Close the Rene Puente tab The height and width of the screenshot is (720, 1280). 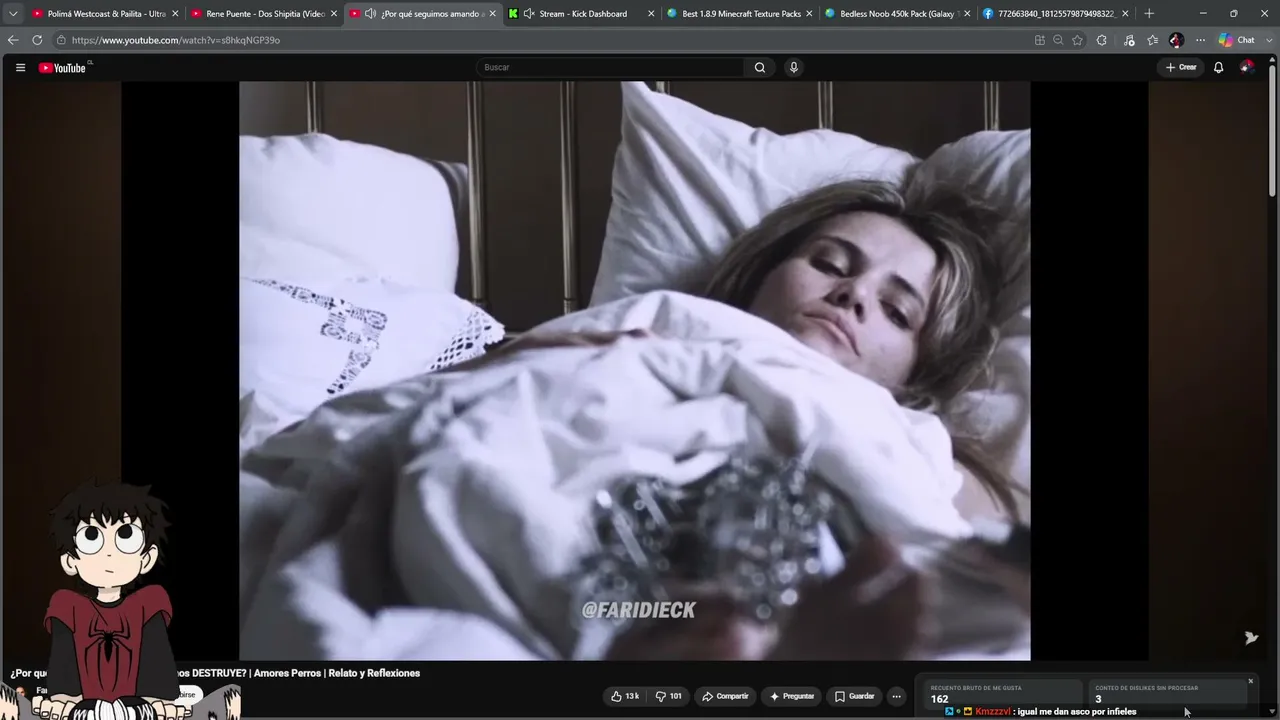point(334,14)
